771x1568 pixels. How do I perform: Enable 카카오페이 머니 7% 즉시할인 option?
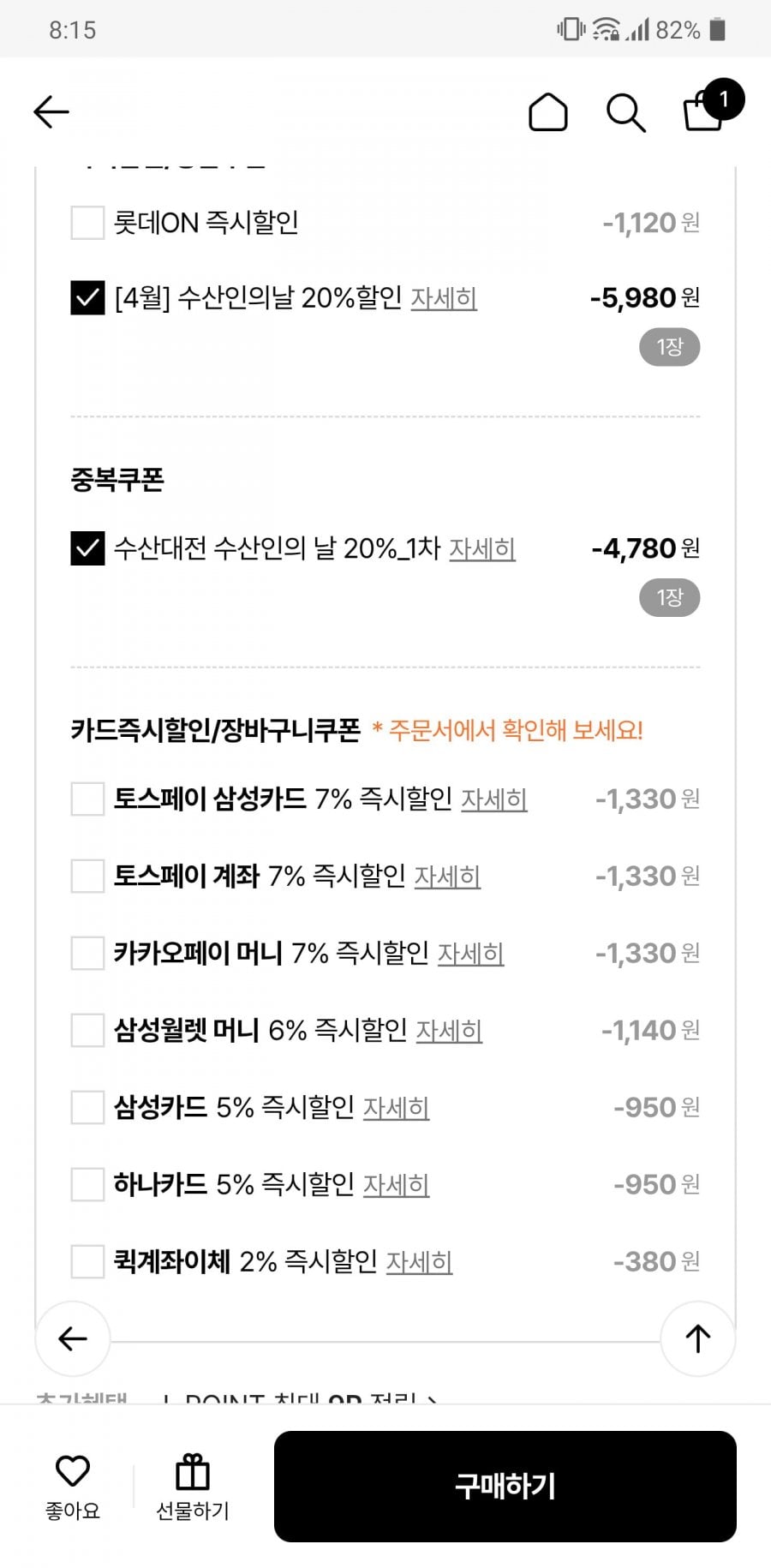click(87, 954)
